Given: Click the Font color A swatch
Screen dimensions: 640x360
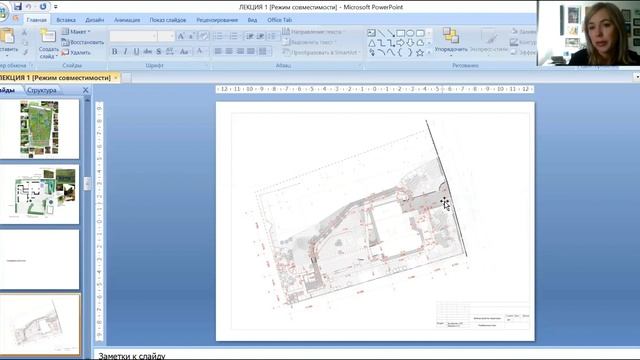Looking at the screenshot, I should pos(200,51).
